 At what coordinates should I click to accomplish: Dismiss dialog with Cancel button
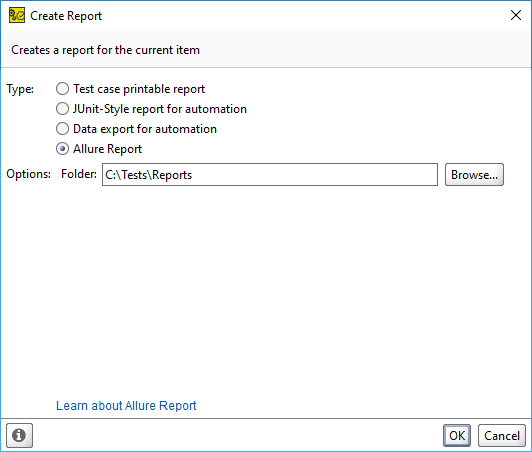pyautogui.click(x=501, y=436)
